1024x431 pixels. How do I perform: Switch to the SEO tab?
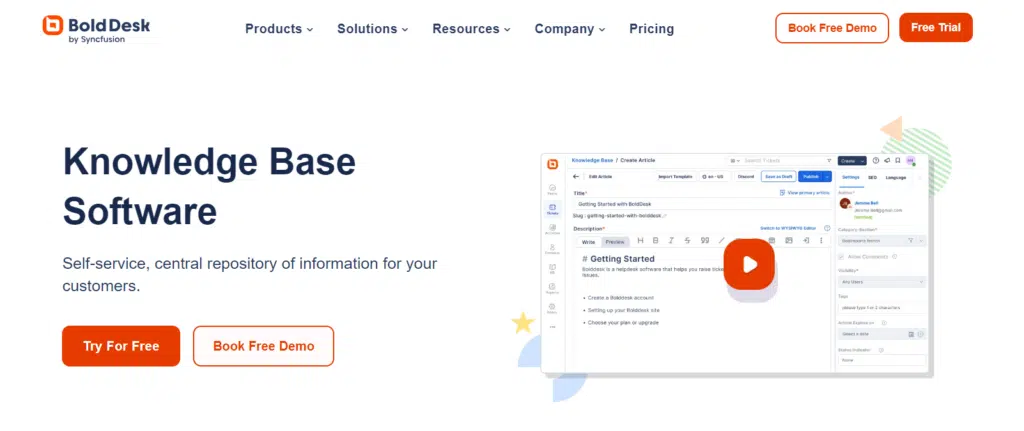click(872, 177)
